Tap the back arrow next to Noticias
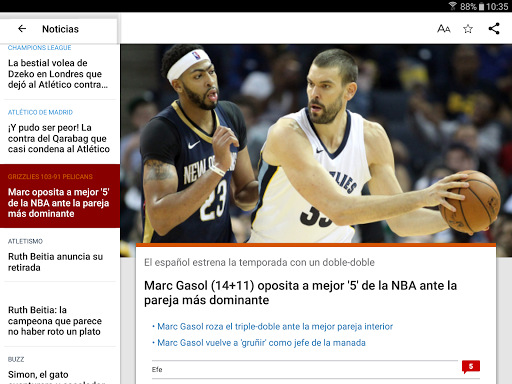Screen dimensions: 512x384 [22, 29]
